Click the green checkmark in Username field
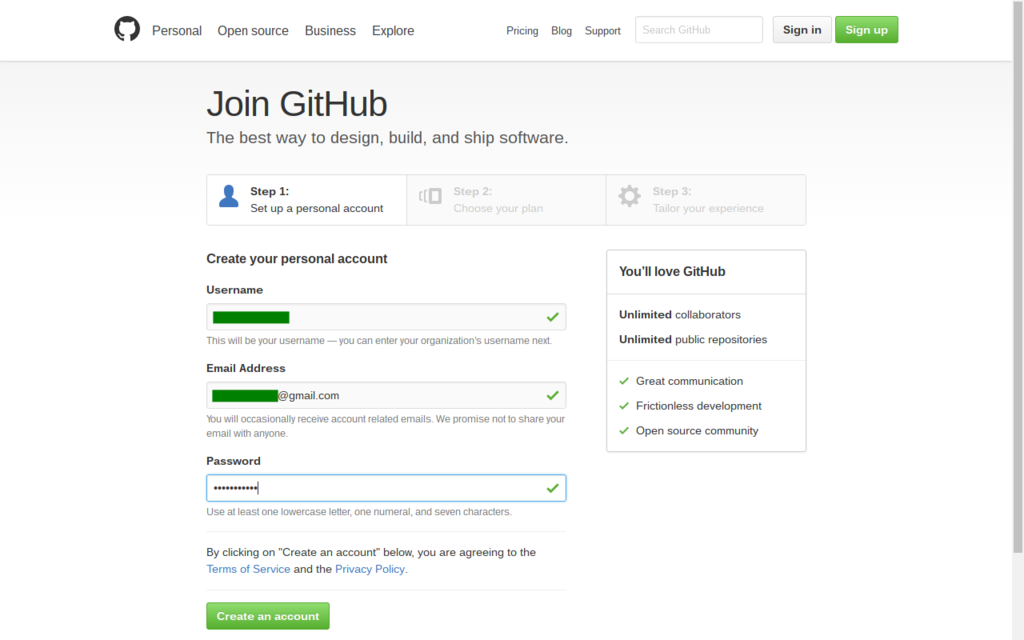 (552, 317)
